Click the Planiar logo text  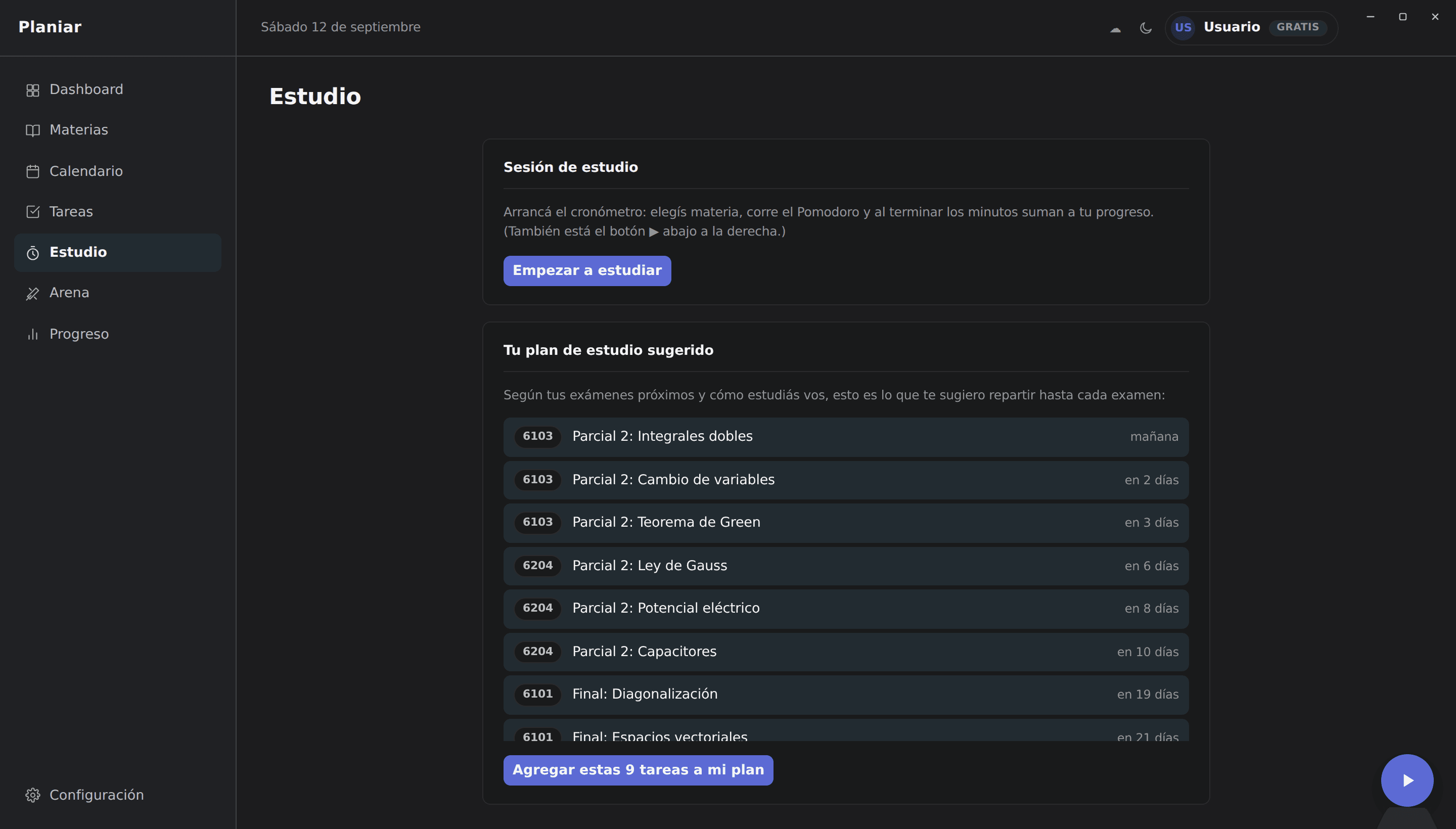point(50,27)
